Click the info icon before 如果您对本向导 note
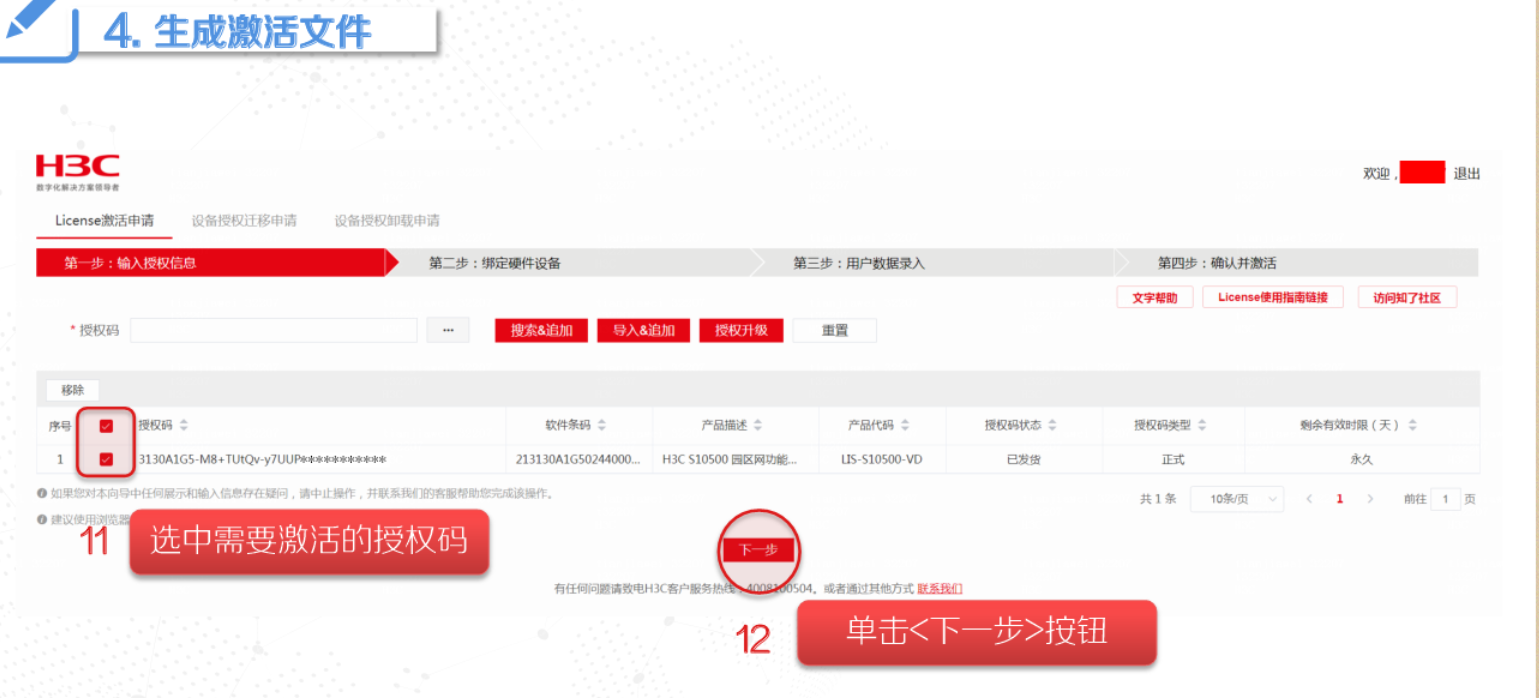 coord(42,493)
